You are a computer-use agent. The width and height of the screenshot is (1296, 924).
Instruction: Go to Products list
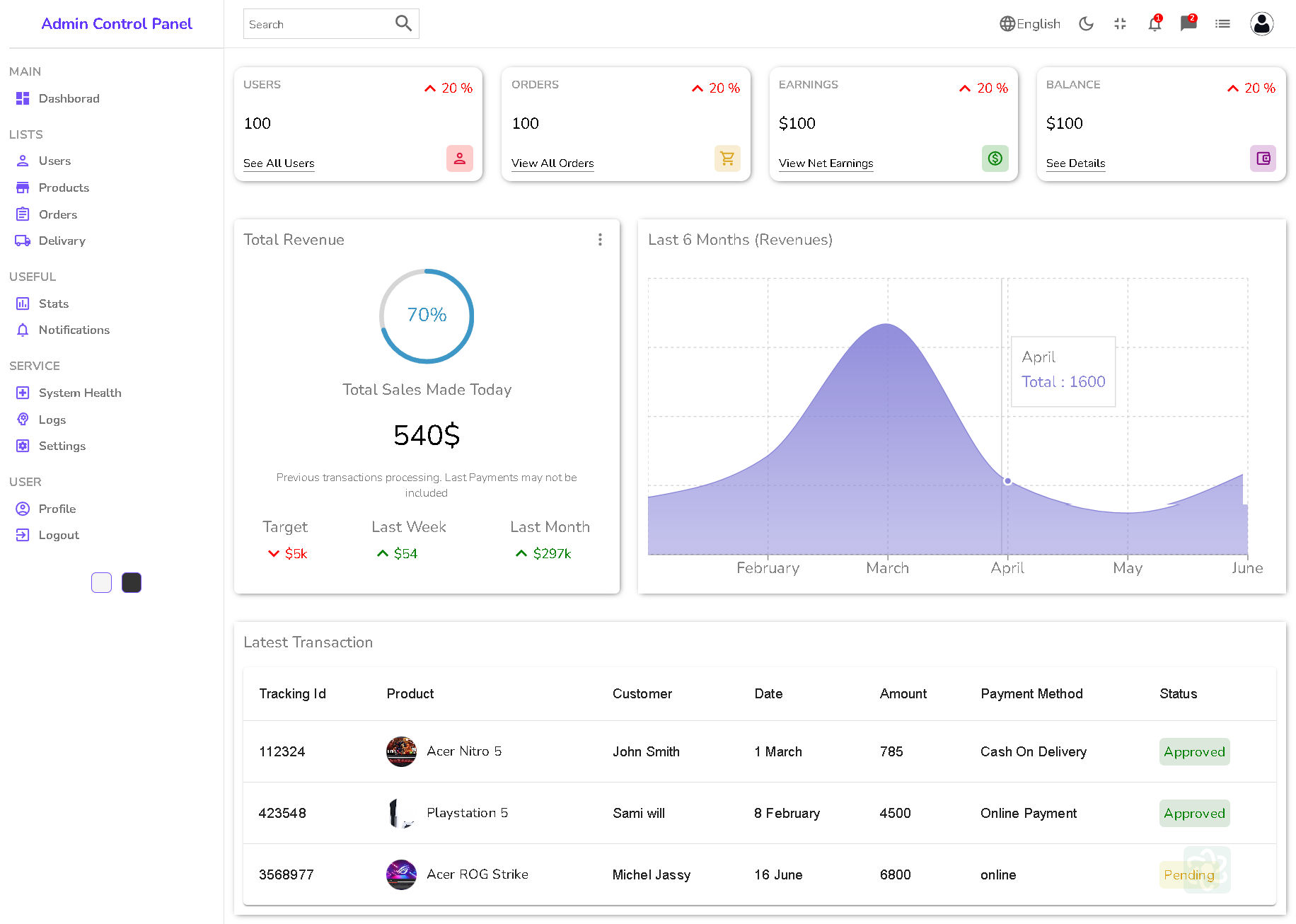click(64, 187)
